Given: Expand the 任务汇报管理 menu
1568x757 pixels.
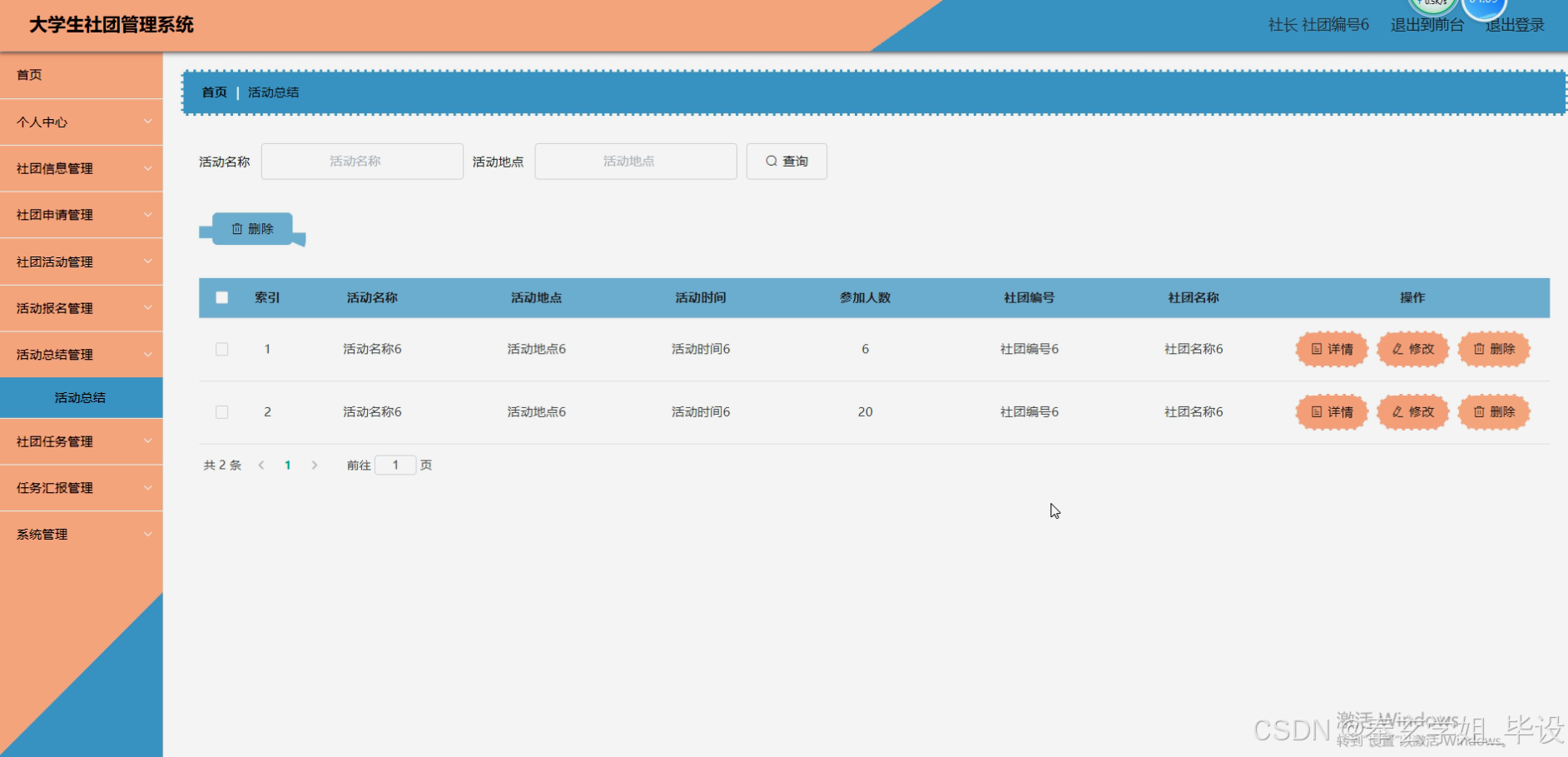Looking at the screenshot, I should [82, 488].
